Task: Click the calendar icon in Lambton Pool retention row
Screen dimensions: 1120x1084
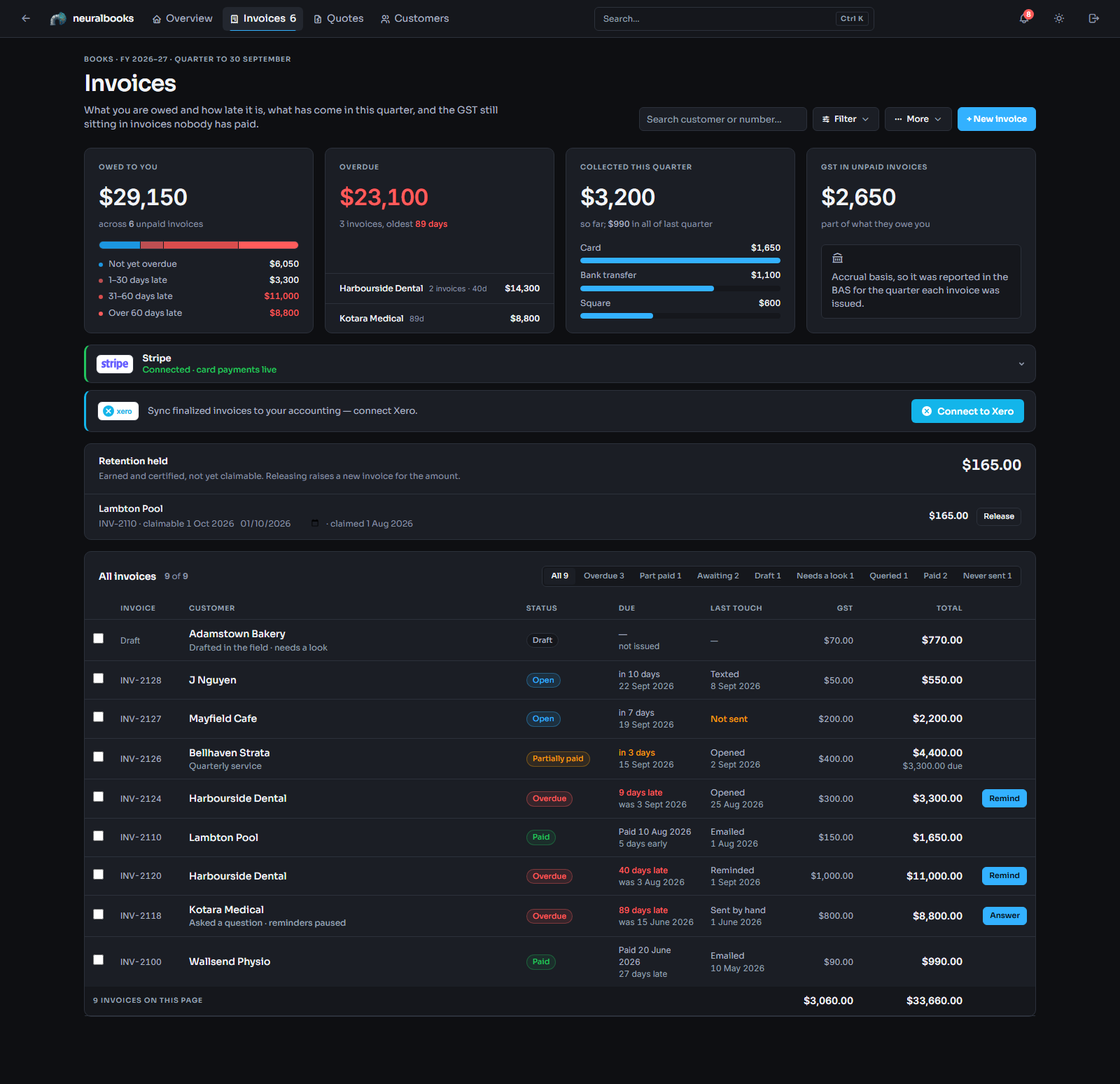Action: click(315, 524)
